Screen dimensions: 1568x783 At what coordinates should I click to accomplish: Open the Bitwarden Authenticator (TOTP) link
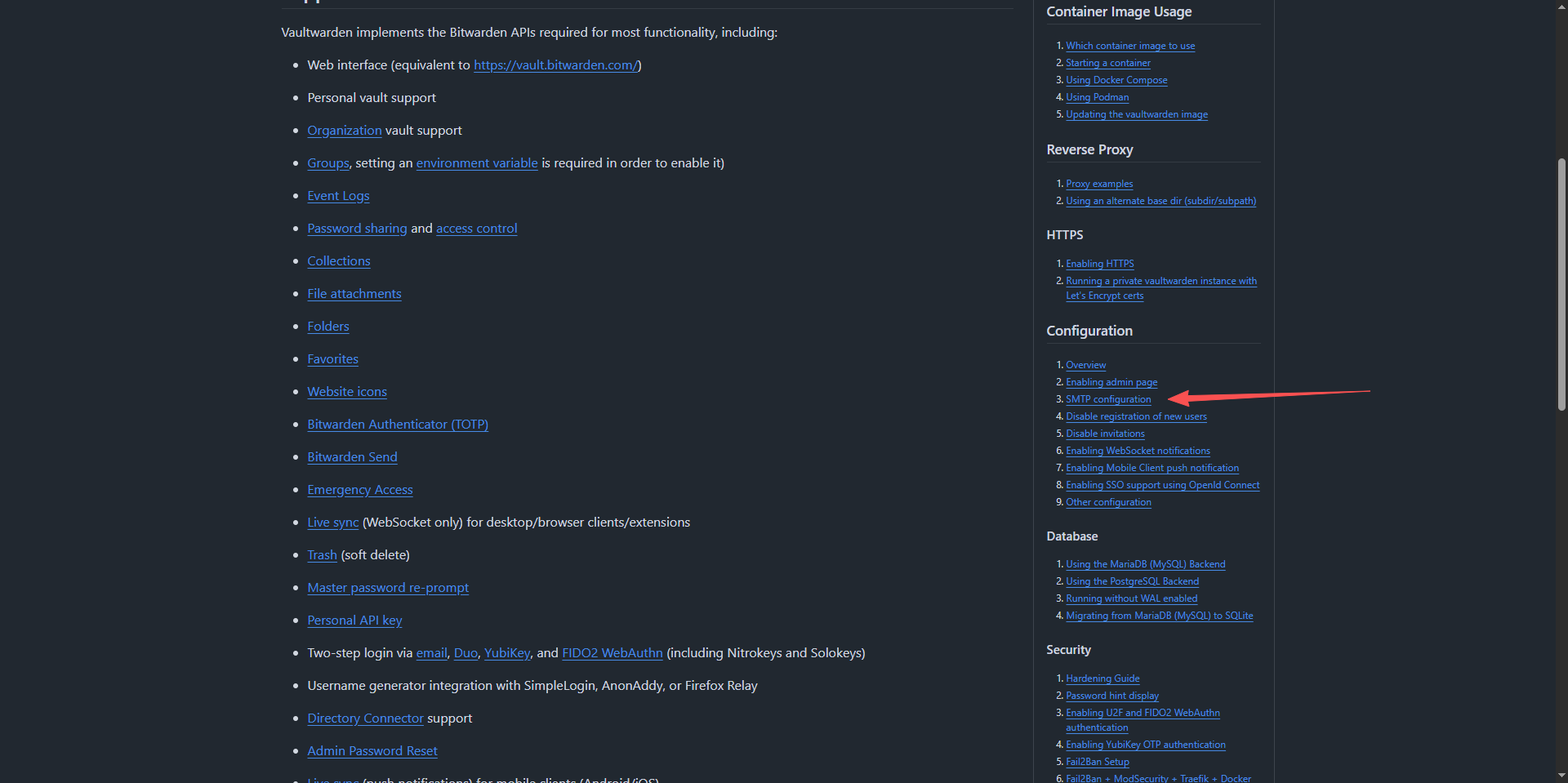pos(397,425)
